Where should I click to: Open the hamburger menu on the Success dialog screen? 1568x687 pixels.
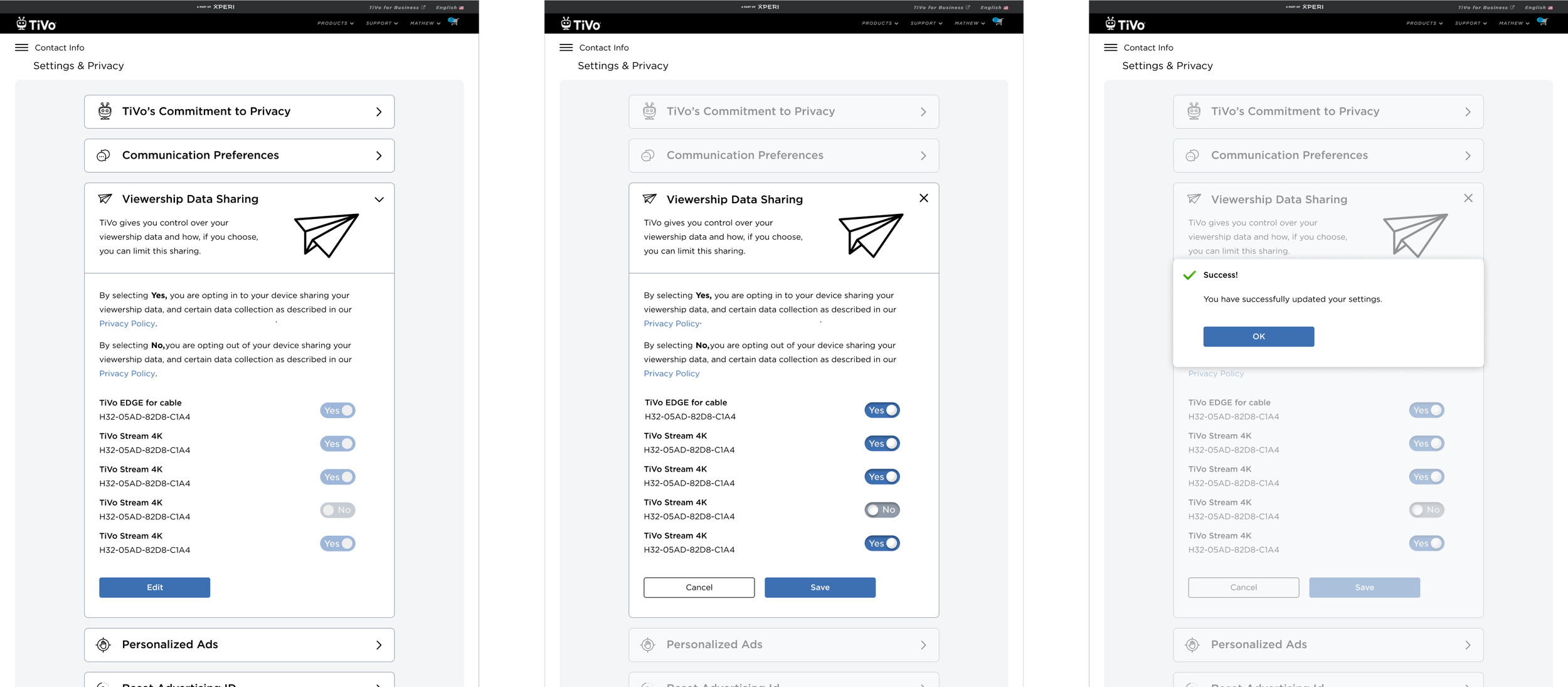pyautogui.click(x=1110, y=48)
